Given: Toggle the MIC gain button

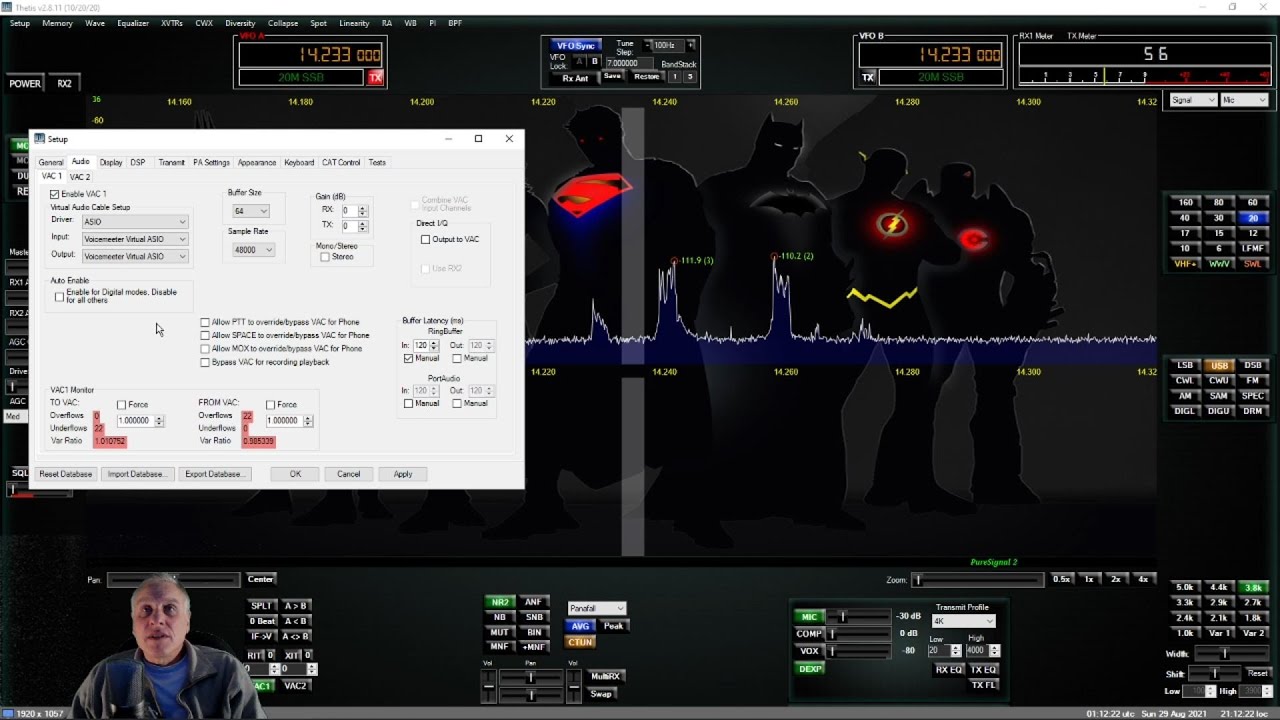Looking at the screenshot, I should coord(809,617).
